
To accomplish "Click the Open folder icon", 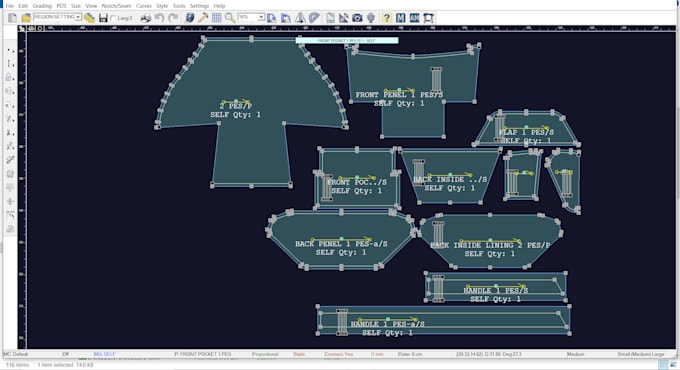I will pos(26,18).
